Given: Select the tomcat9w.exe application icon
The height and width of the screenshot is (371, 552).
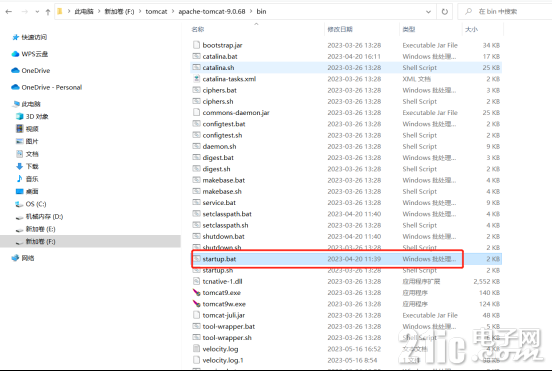Looking at the screenshot, I should coord(196,304).
